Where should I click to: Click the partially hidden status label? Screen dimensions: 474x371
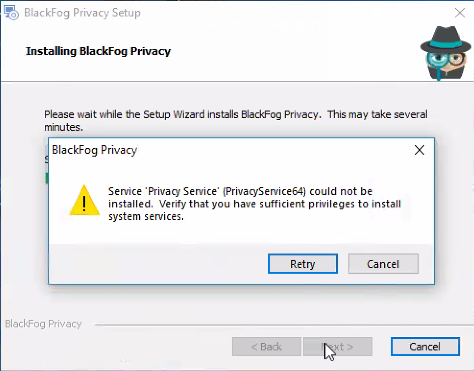click(x=46, y=159)
